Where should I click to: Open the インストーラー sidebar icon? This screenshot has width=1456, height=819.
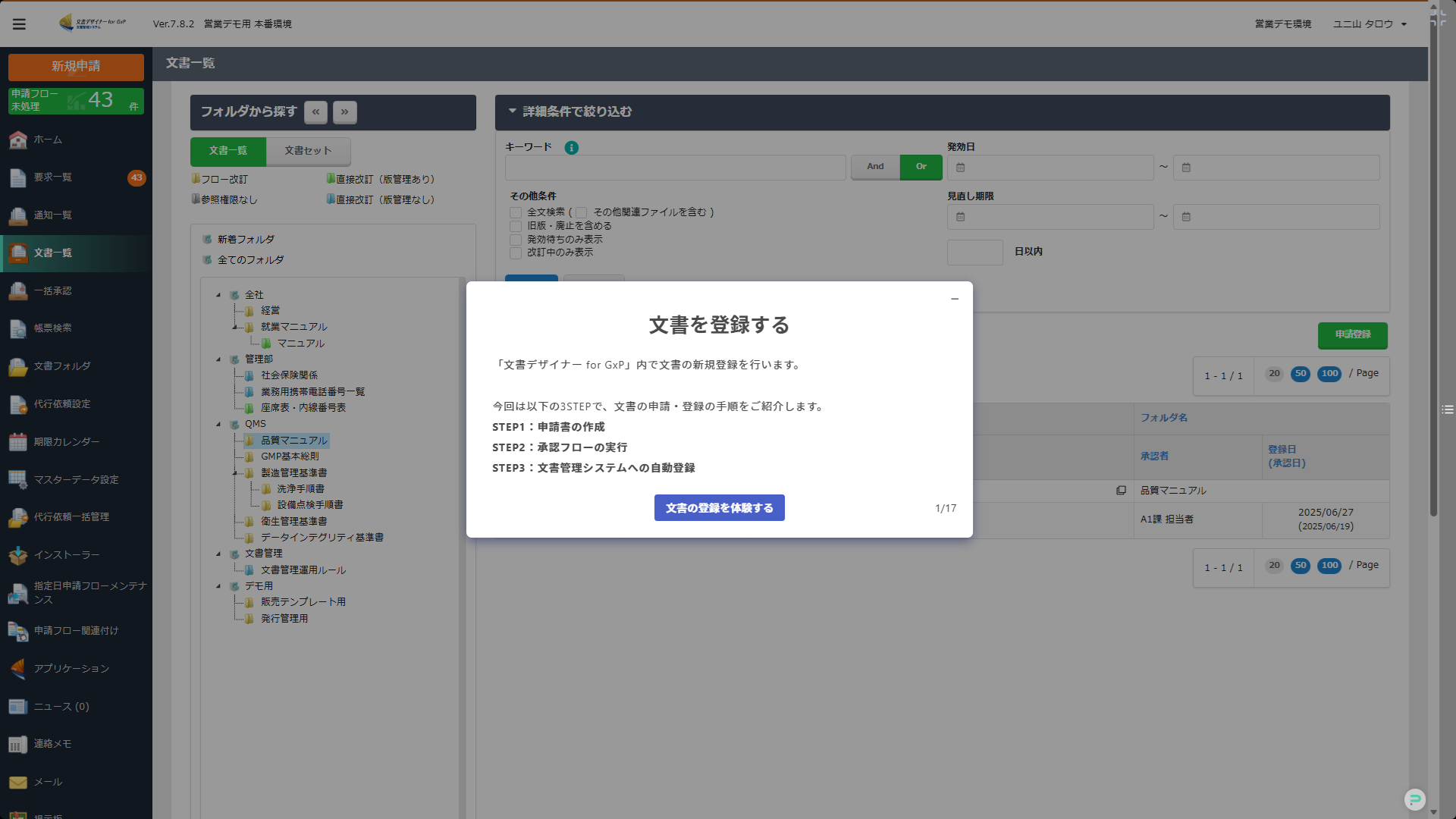(x=18, y=555)
